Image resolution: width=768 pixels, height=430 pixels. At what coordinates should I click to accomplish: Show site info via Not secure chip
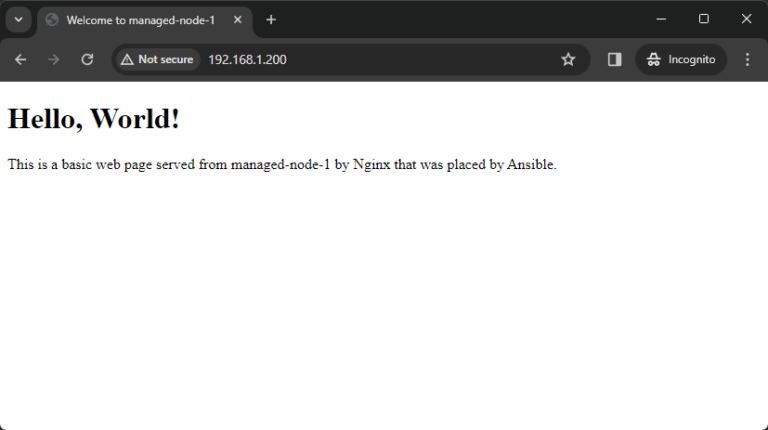[x=157, y=60]
